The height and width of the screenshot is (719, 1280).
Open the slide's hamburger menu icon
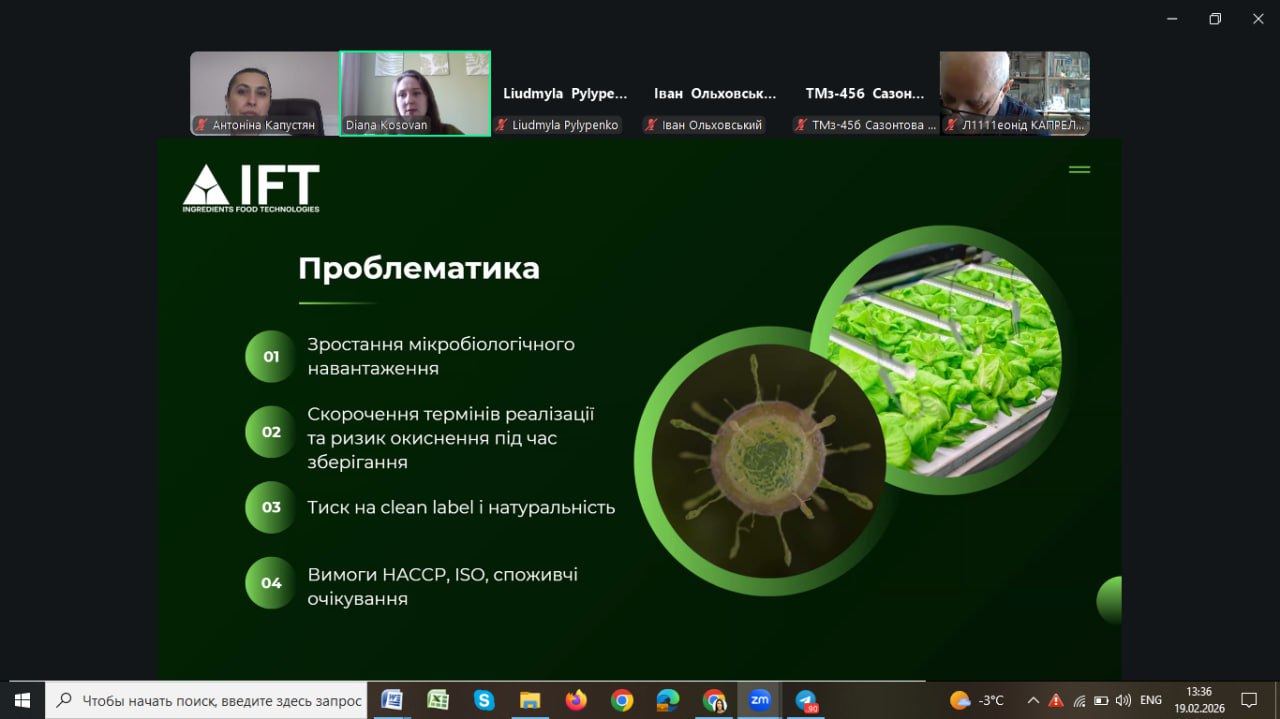point(1079,170)
